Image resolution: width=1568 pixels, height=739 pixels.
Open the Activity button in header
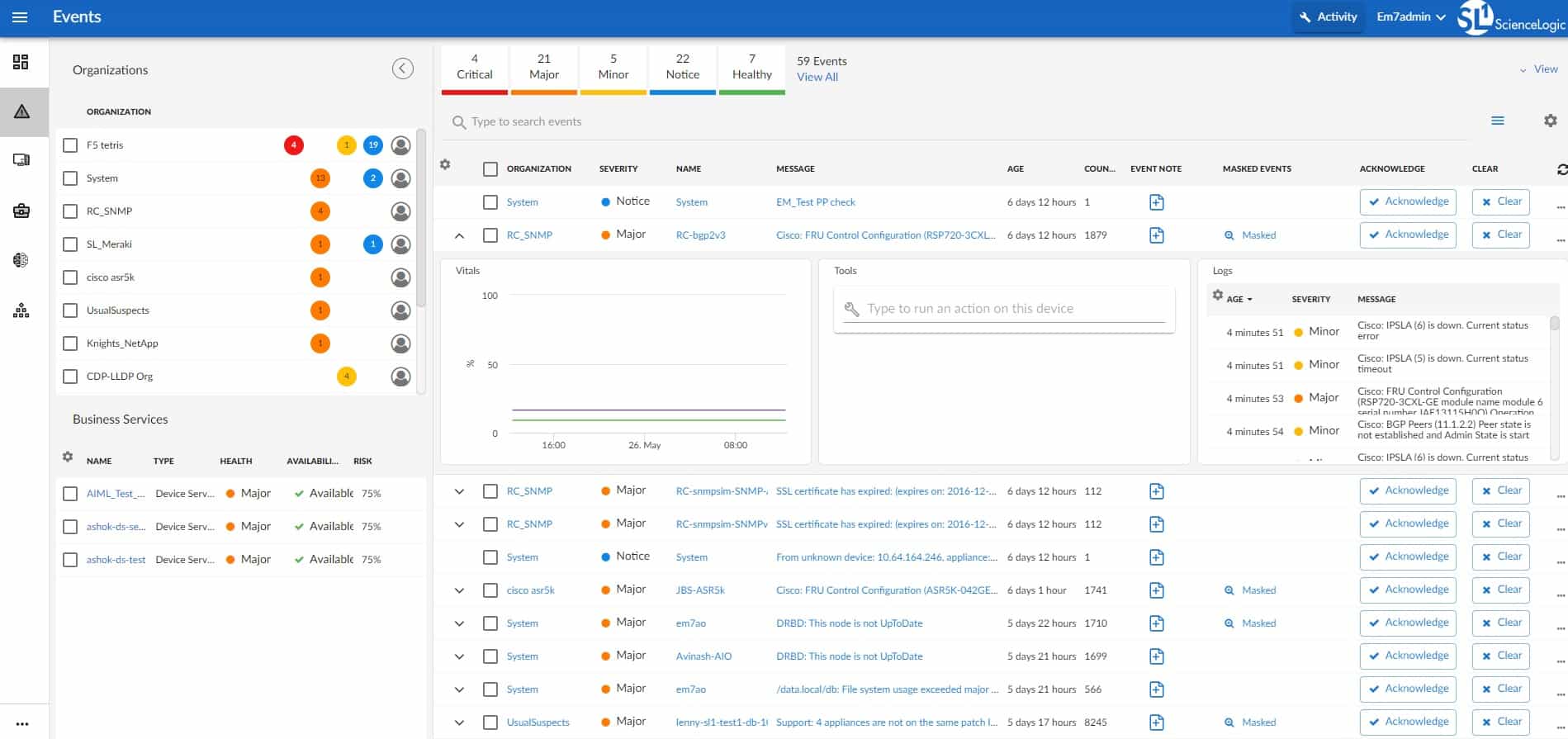pos(1328,17)
